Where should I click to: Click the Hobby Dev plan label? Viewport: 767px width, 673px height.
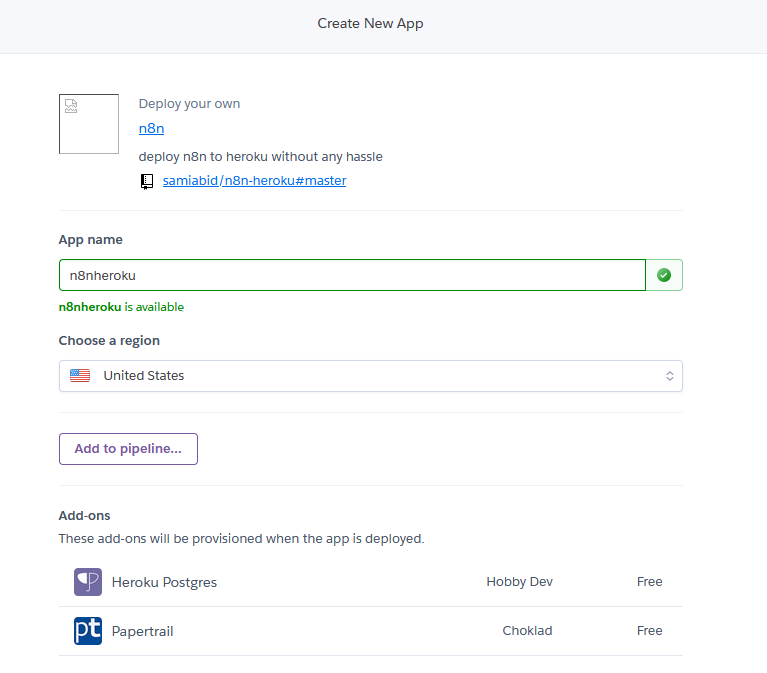[x=519, y=582]
